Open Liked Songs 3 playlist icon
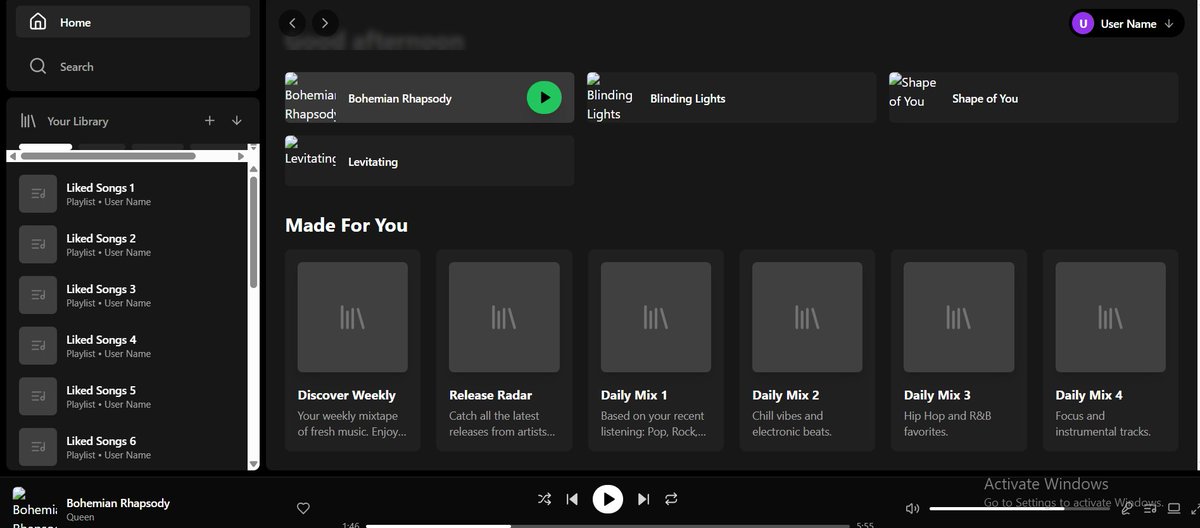The height and width of the screenshot is (528, 1200). point(38,295)
